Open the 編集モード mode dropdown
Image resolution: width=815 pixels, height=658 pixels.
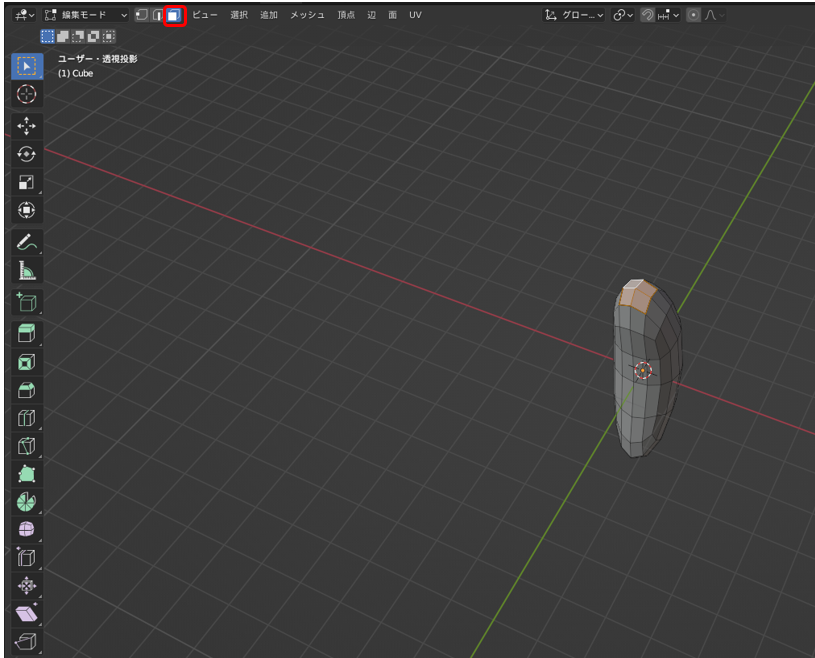tap(86, 15)
